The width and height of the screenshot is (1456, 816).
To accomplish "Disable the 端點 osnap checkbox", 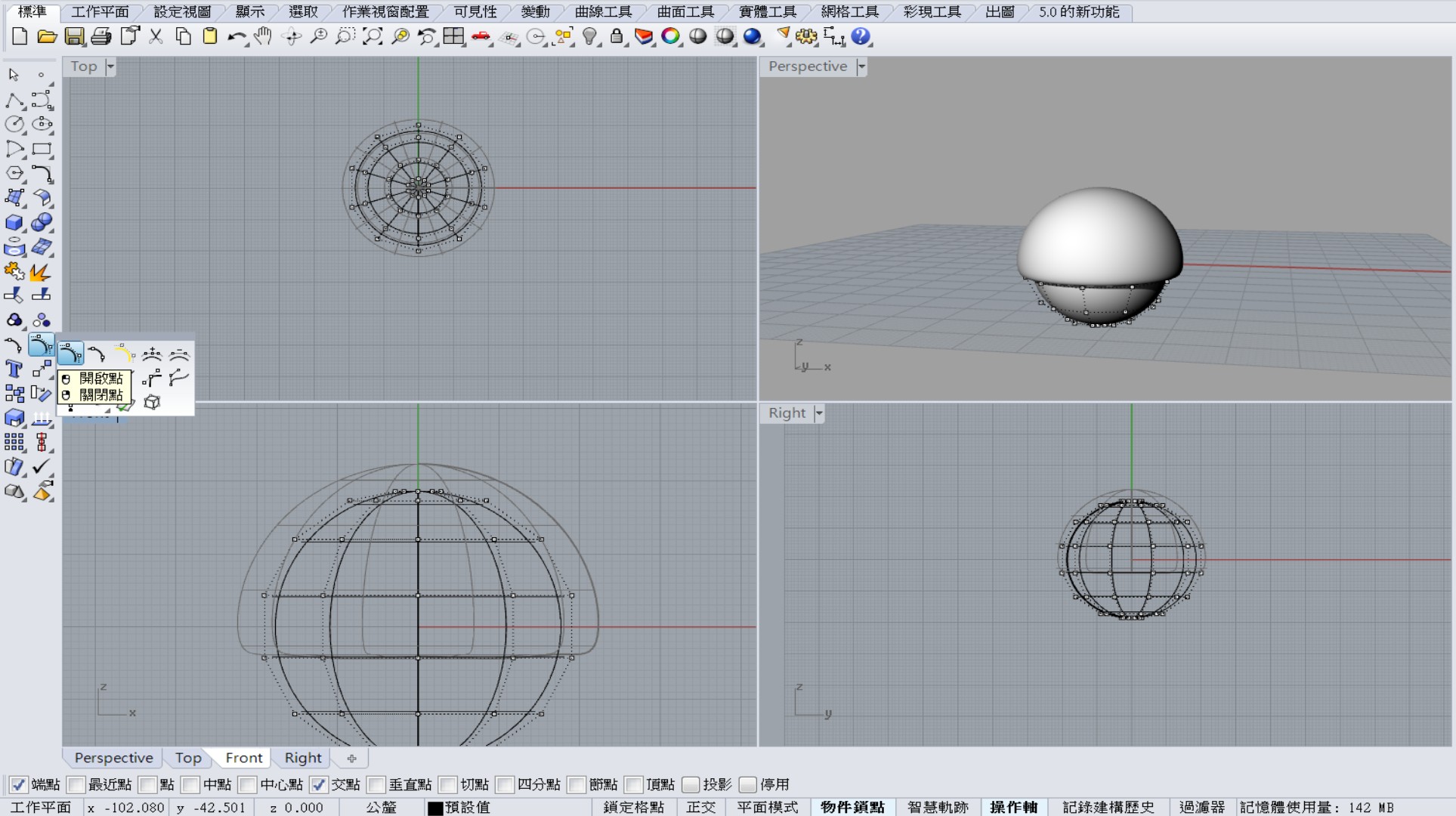I will coord(19,784).
